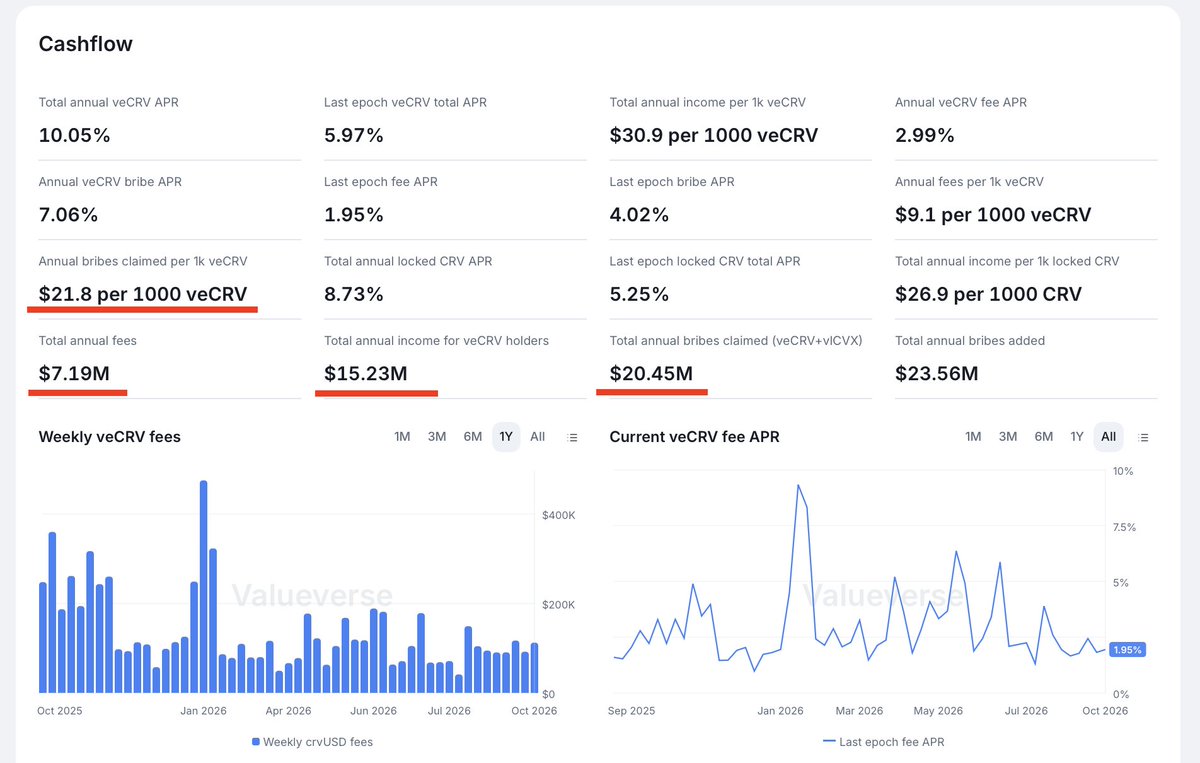Screen dimensions: 1200x763
Task: Select All range on Current veCRV fee APR chart
Action: point(1108,437)
